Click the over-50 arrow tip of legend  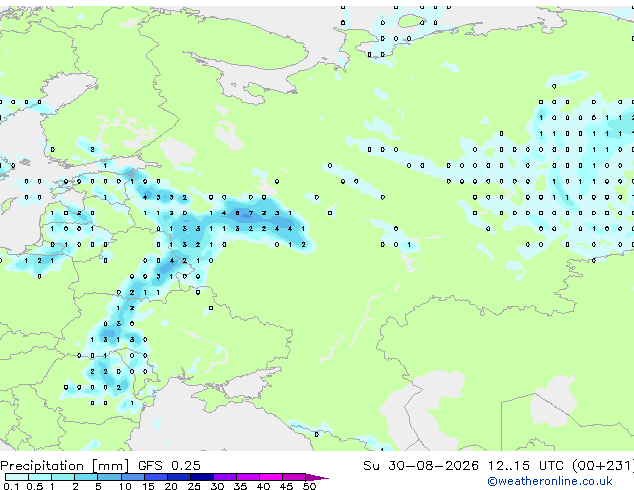pyautogui.click(x=317, y=477)
